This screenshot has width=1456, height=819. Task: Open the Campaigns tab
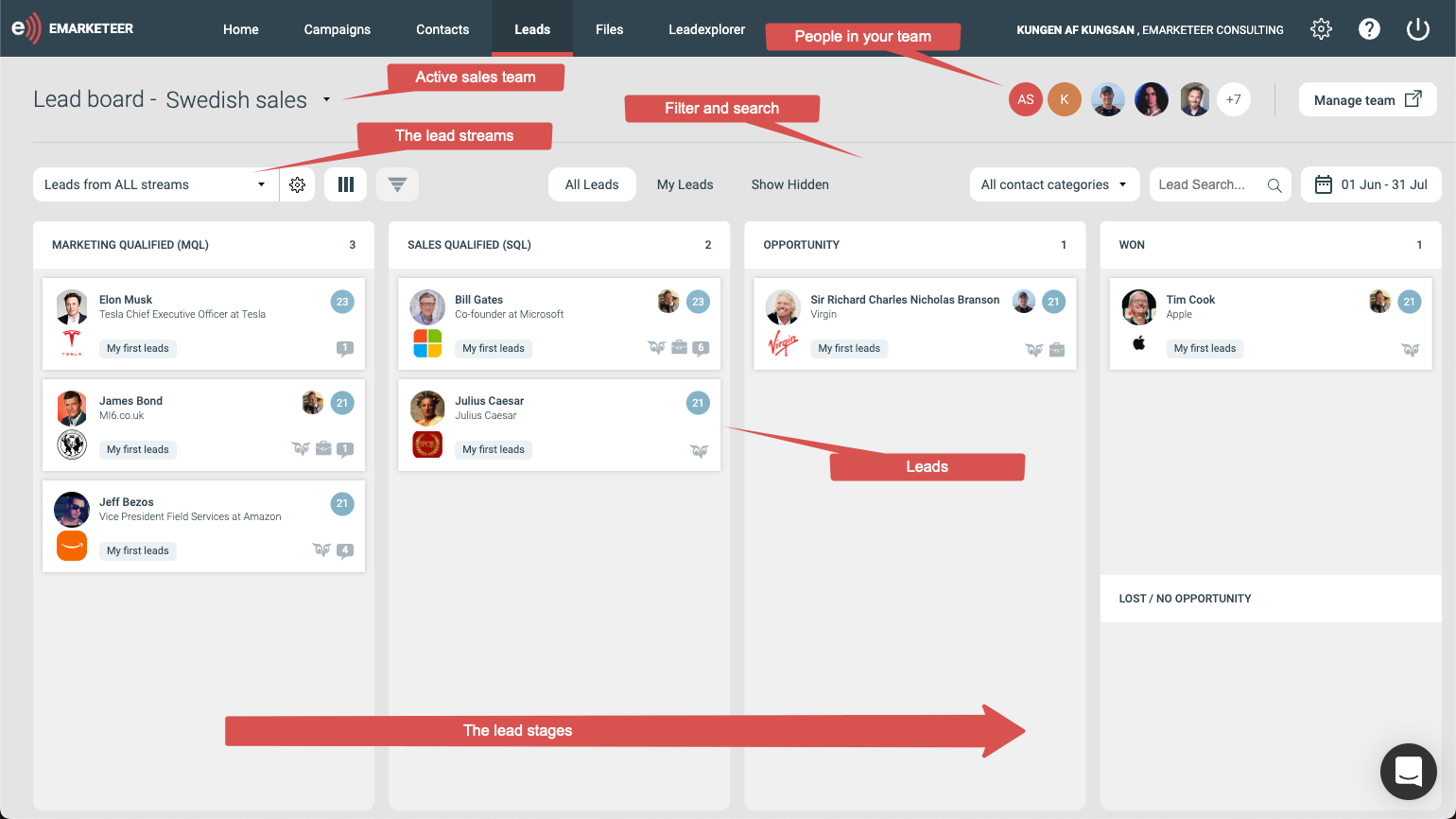[x=338, y=29]
